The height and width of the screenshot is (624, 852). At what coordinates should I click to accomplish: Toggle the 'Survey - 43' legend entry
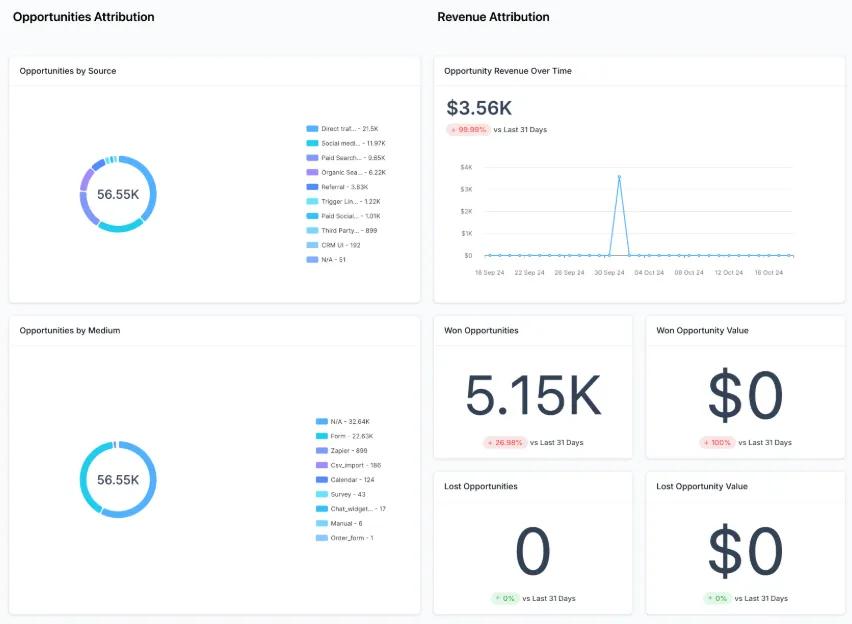tap(341, 495)
